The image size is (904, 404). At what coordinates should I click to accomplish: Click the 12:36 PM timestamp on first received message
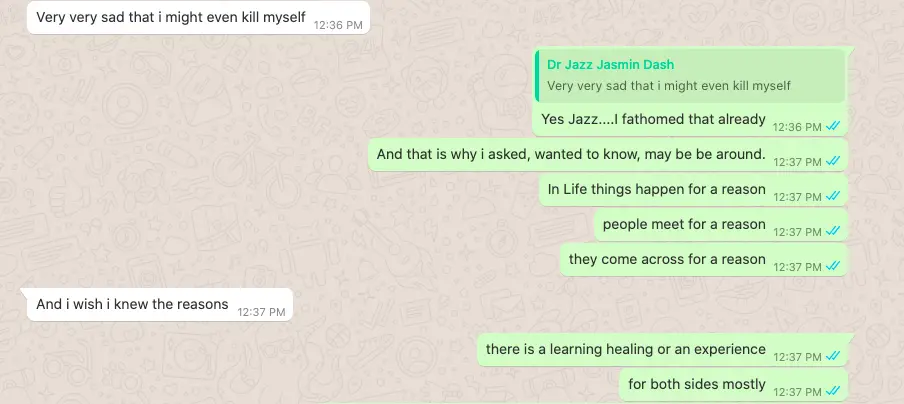tap(338, 25)
